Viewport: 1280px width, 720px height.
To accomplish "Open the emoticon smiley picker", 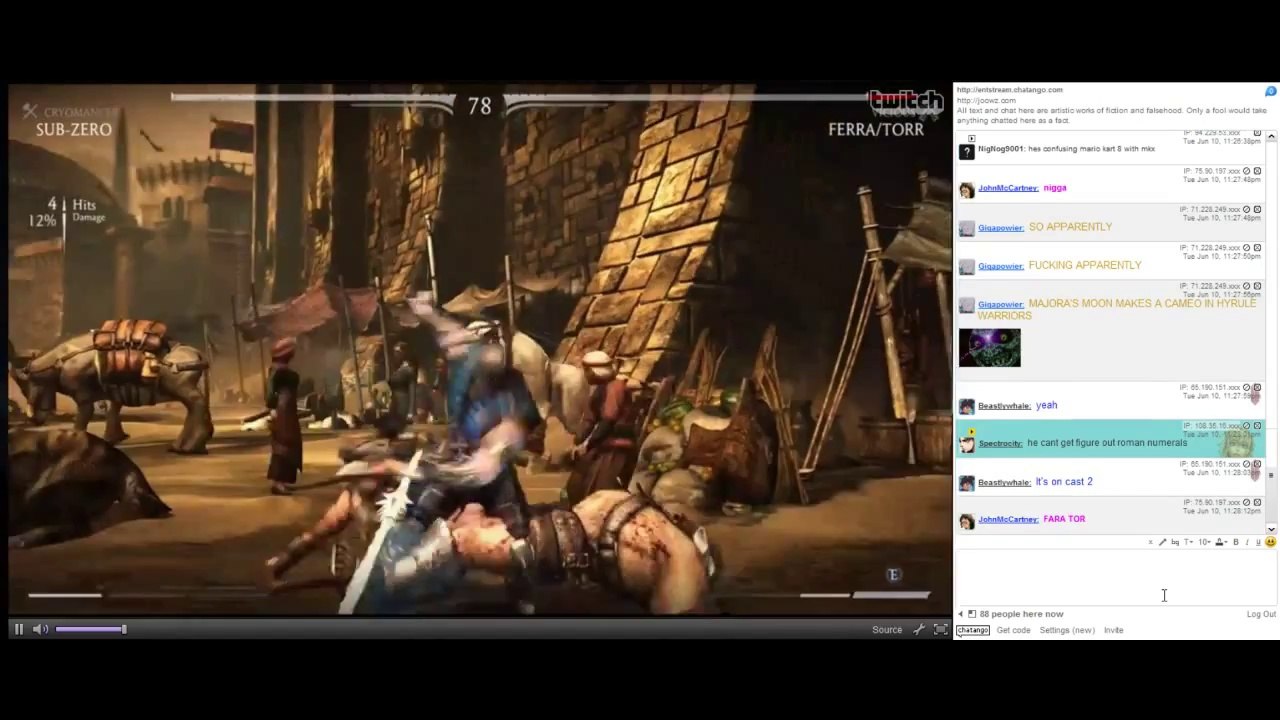I will 1270,542.
